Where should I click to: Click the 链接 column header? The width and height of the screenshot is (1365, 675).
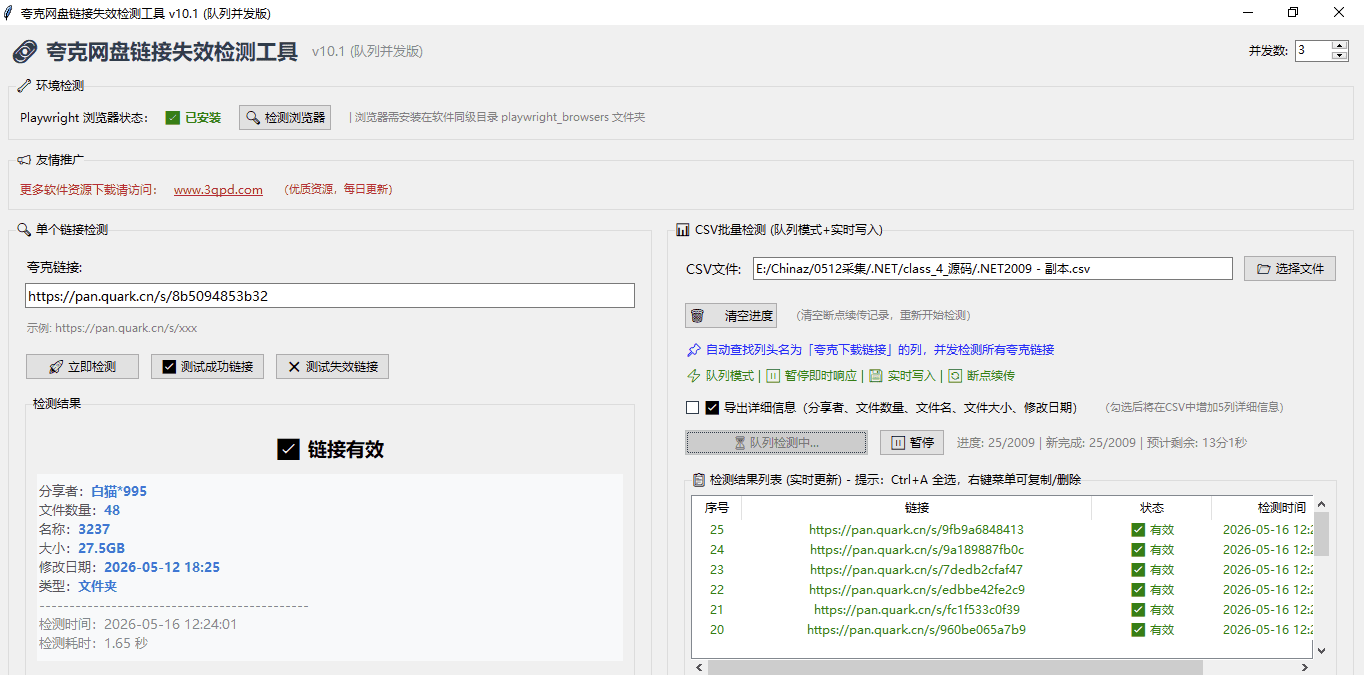[x=916, y=508]
